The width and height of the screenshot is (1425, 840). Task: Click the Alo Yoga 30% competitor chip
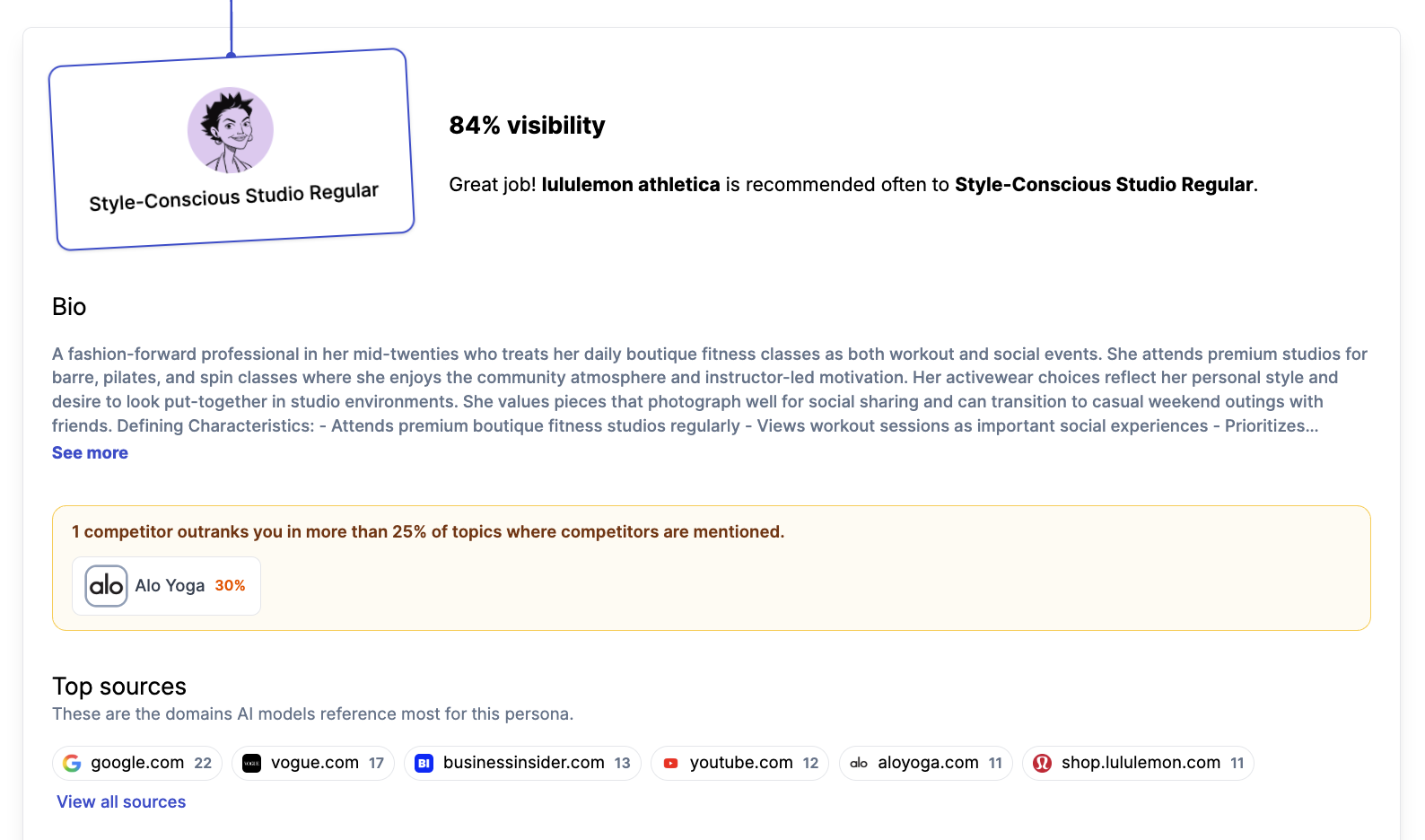click(x=166, y=586)
